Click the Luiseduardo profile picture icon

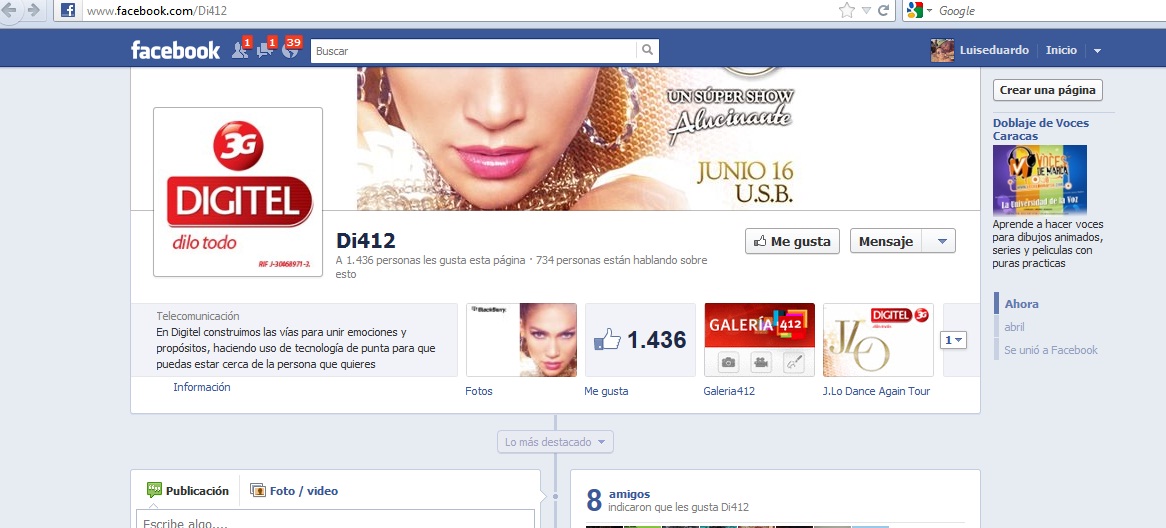(942, 50)
